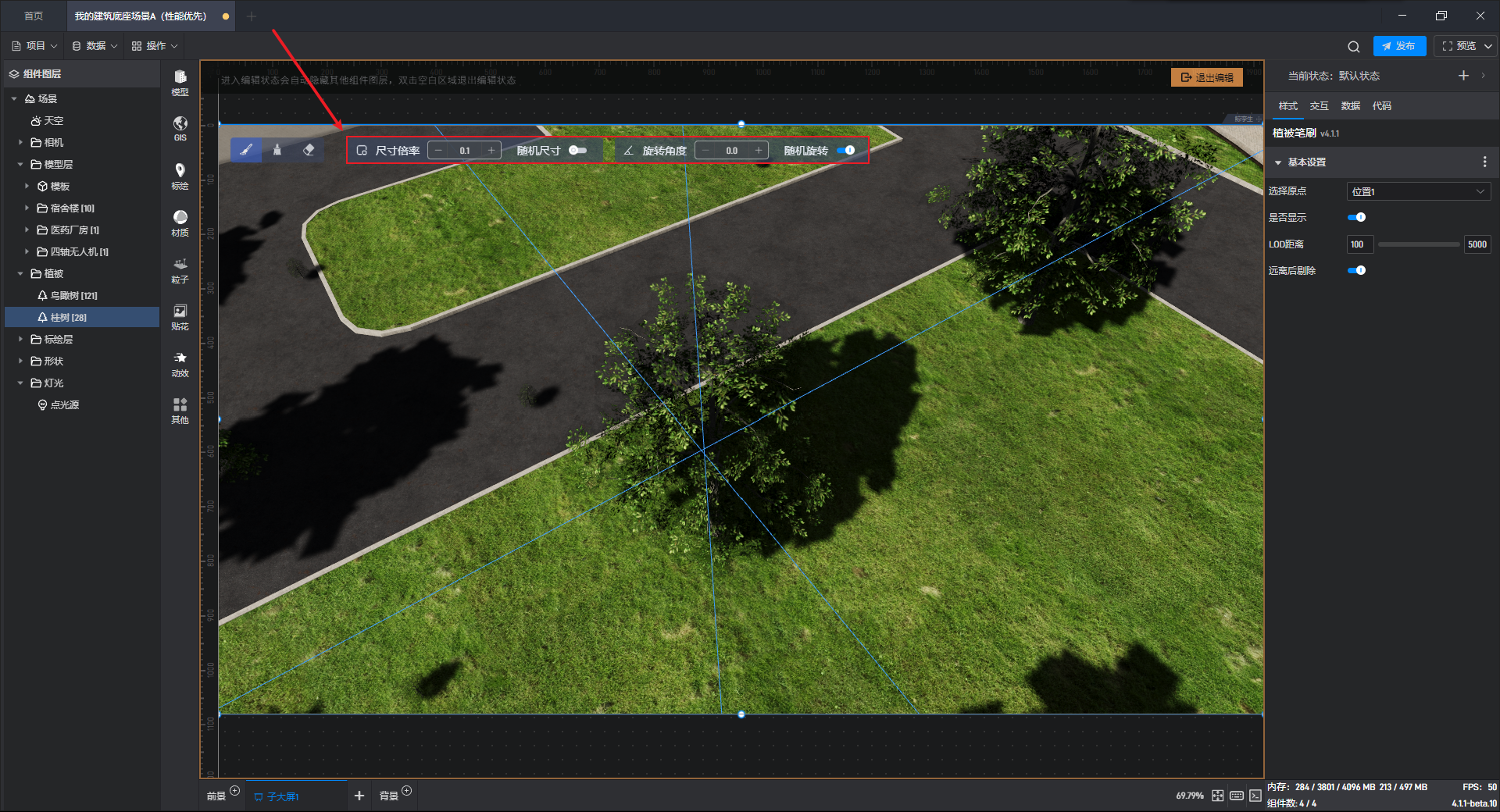1500x812 pixels.
Task: Open the GIS component category
Action: coord(180,128)
